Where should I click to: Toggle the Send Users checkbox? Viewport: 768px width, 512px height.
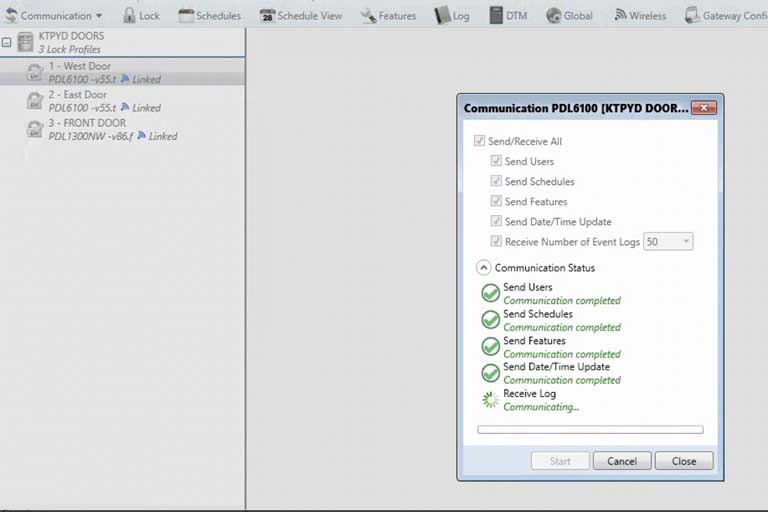tap(496, 161)
